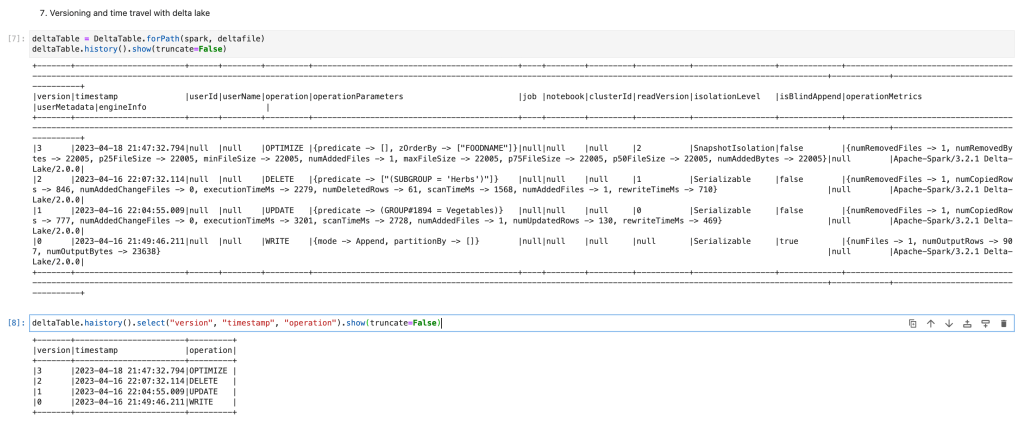
Task: Focus the cell 8 code input
Action: [x=600, y=323]
